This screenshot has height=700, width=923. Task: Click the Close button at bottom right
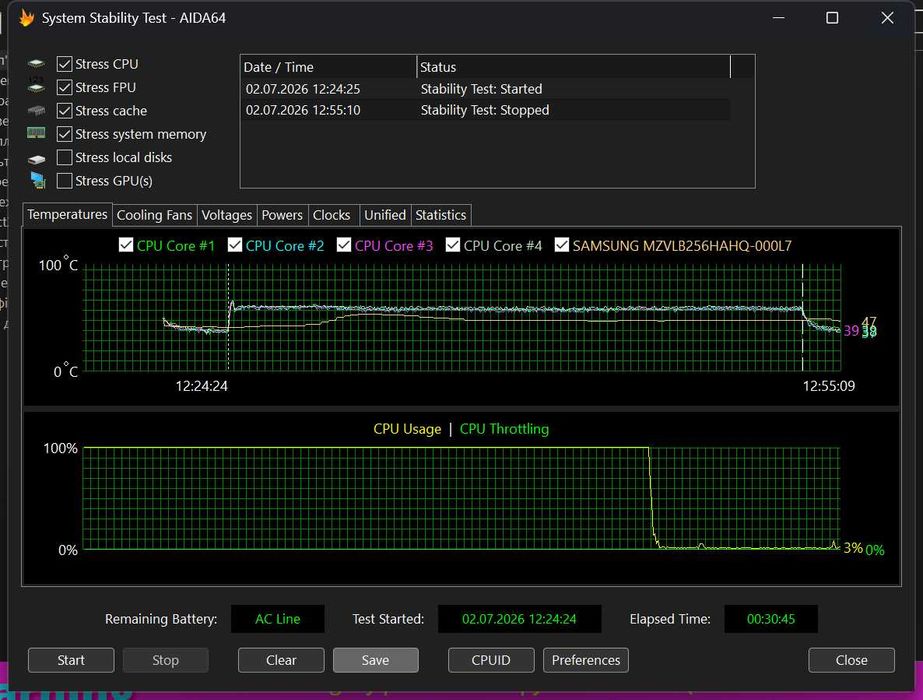coord(851,660)
